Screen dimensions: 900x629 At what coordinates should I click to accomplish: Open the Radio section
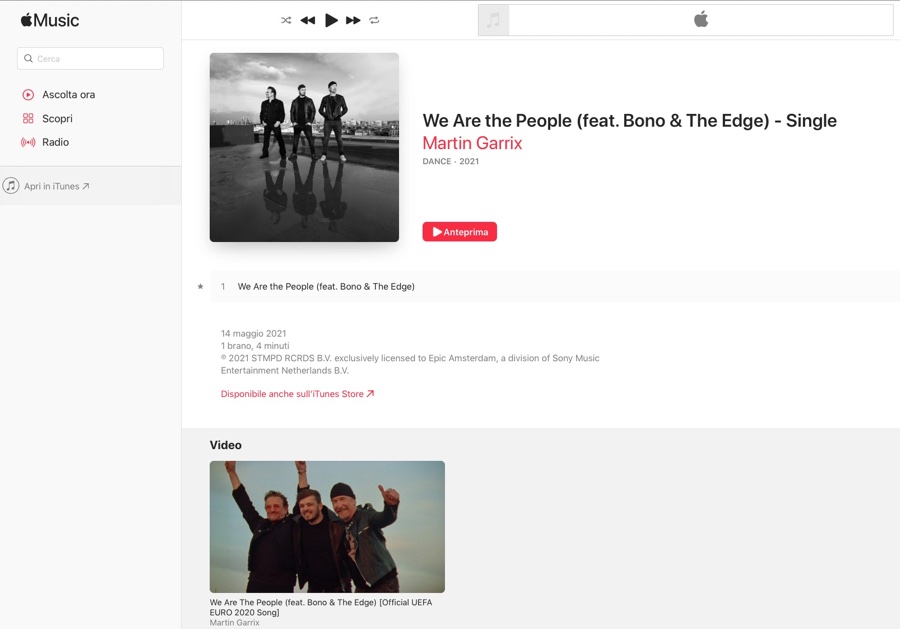pyautogui.click(x=45, y=142)
